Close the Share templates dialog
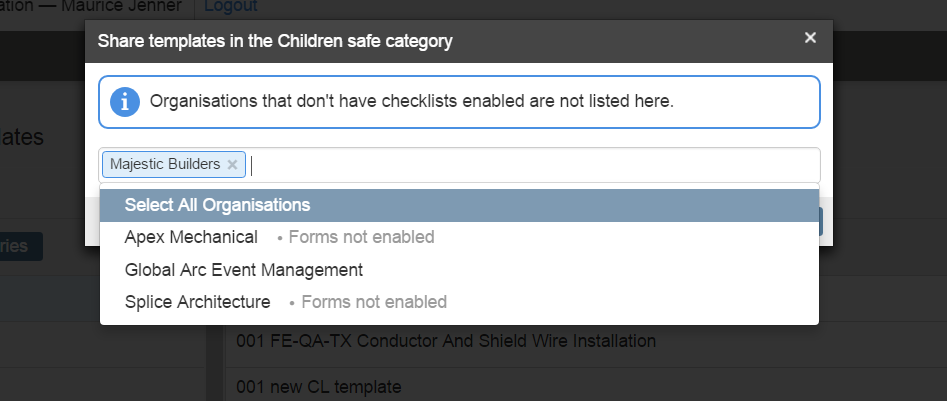Image resolution: width=947 pixels, height=401 pixels. click(x=810, y=38)
